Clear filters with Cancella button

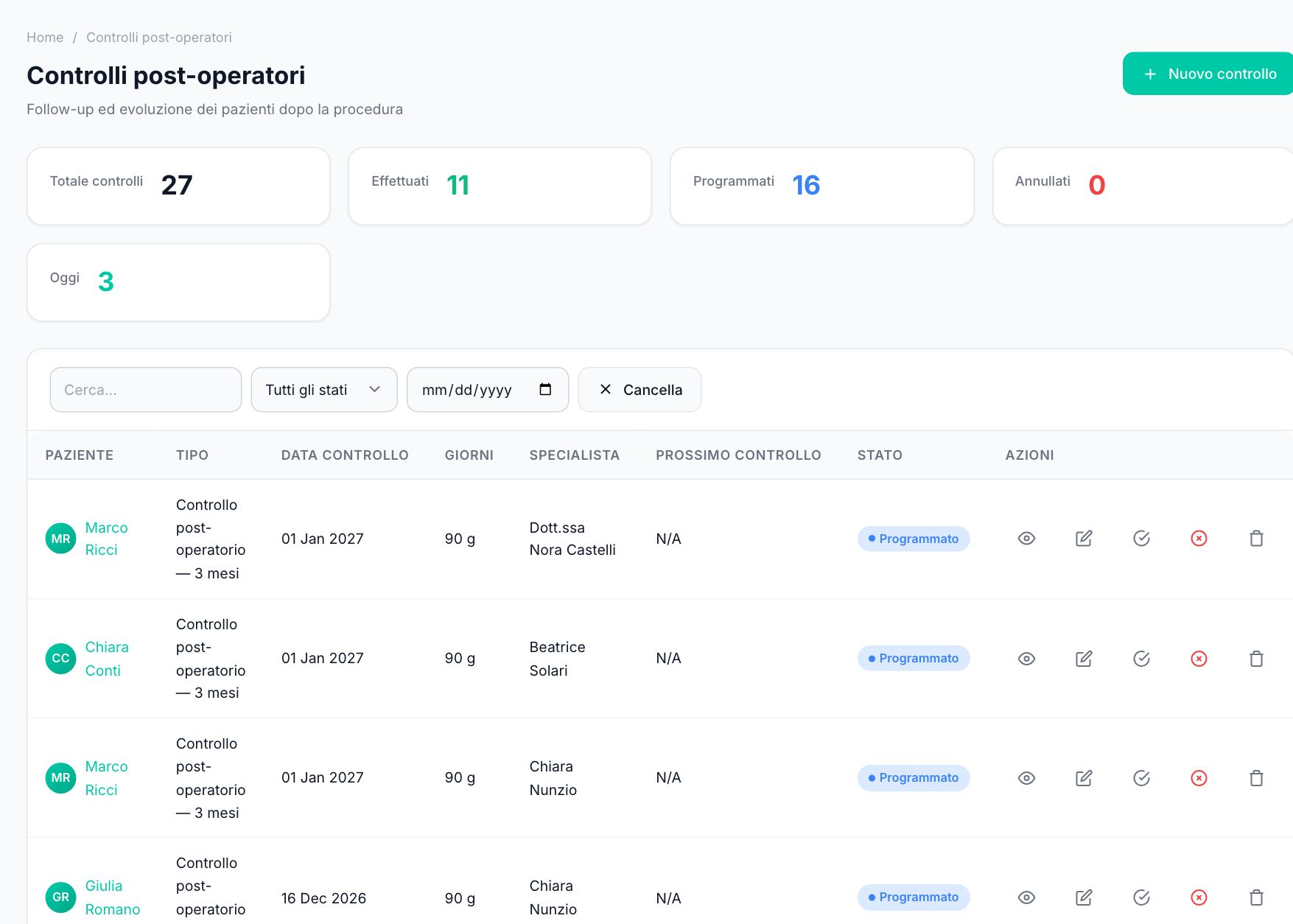[640, 389]
